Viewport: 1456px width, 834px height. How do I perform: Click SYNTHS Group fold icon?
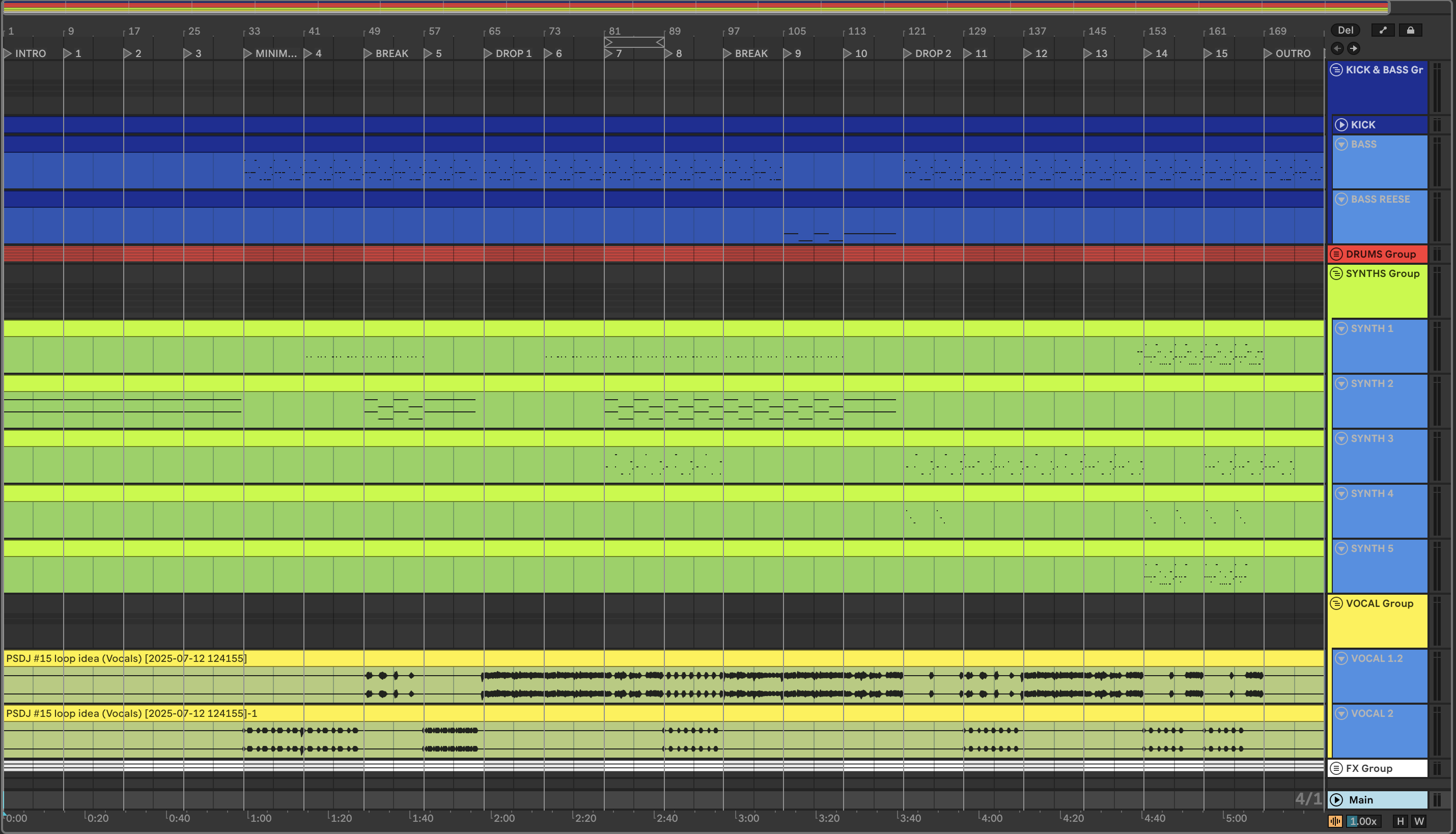coord(1336,274)
